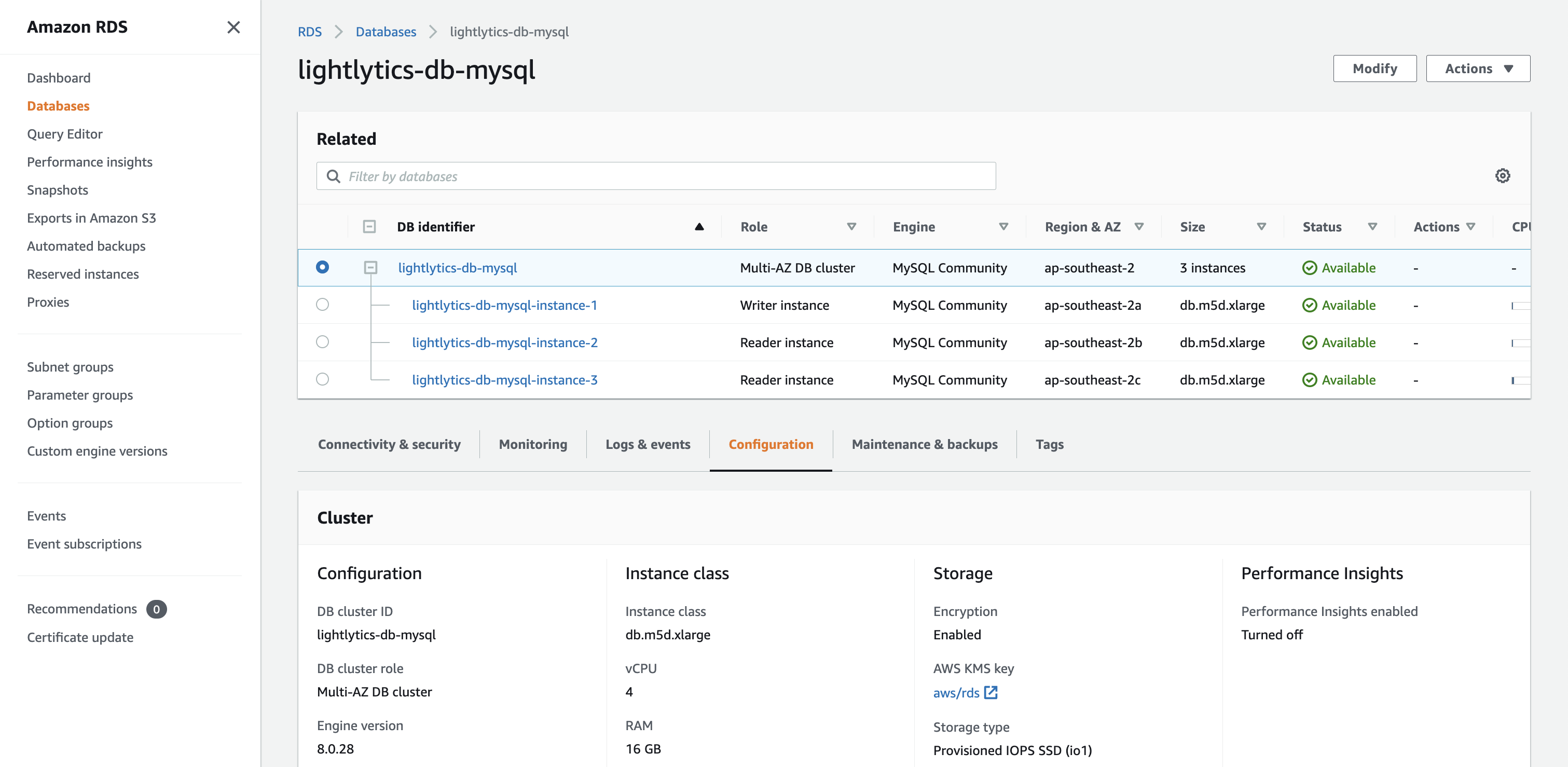
Task: Click Role column filter triangle
Action: click(851, 227)
